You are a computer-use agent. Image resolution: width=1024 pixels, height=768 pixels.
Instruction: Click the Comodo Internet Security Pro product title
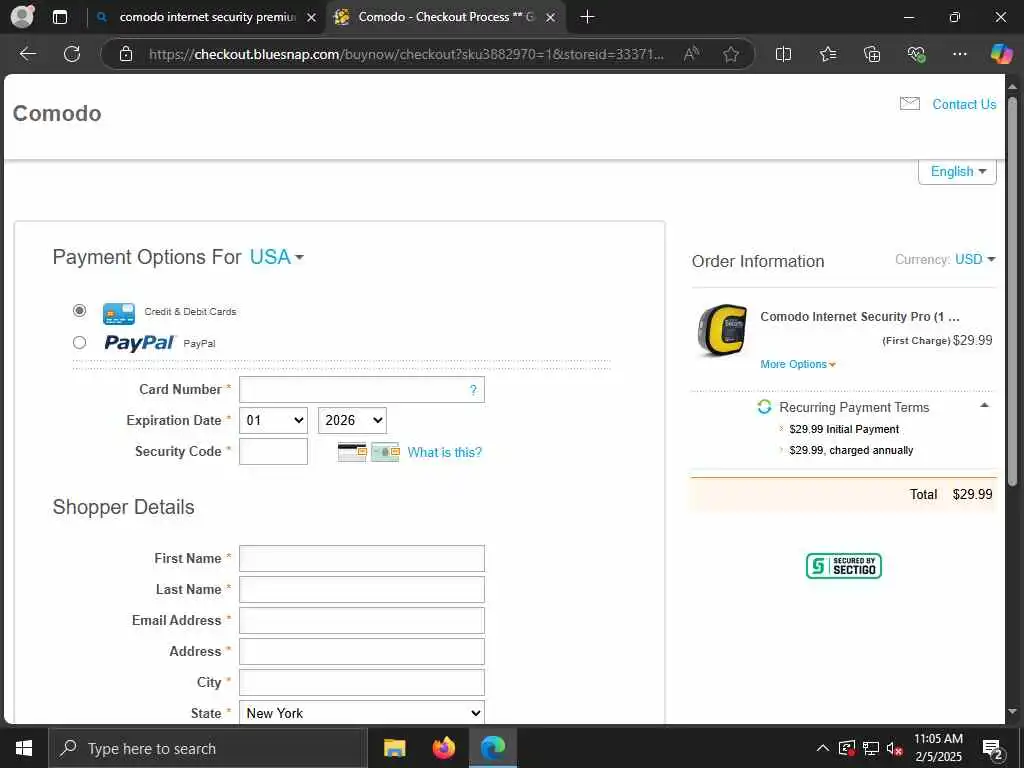(859, 317)
